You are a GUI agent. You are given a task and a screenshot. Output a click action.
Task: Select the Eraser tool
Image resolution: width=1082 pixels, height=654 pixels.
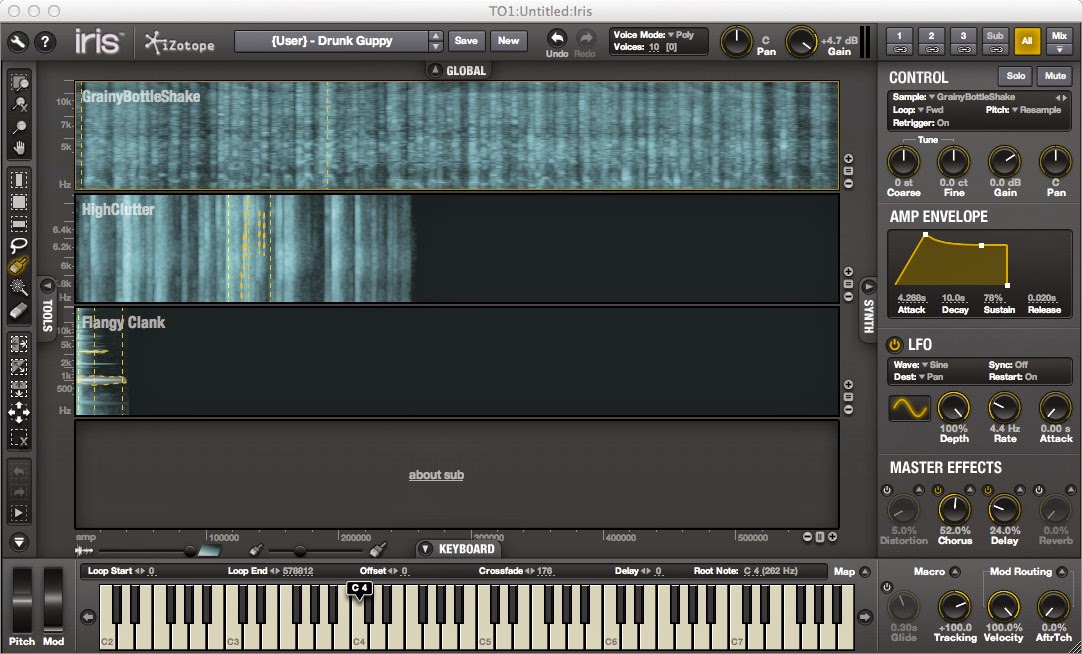click(19, 310)
